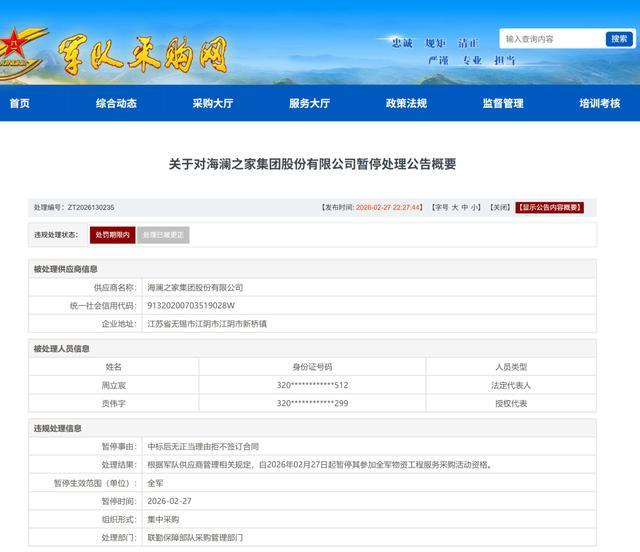The width and height of the screenshot is (640, 552).
Task: Click the publish time 2026-02-27 22:27:44
Action: pos(388,207)
